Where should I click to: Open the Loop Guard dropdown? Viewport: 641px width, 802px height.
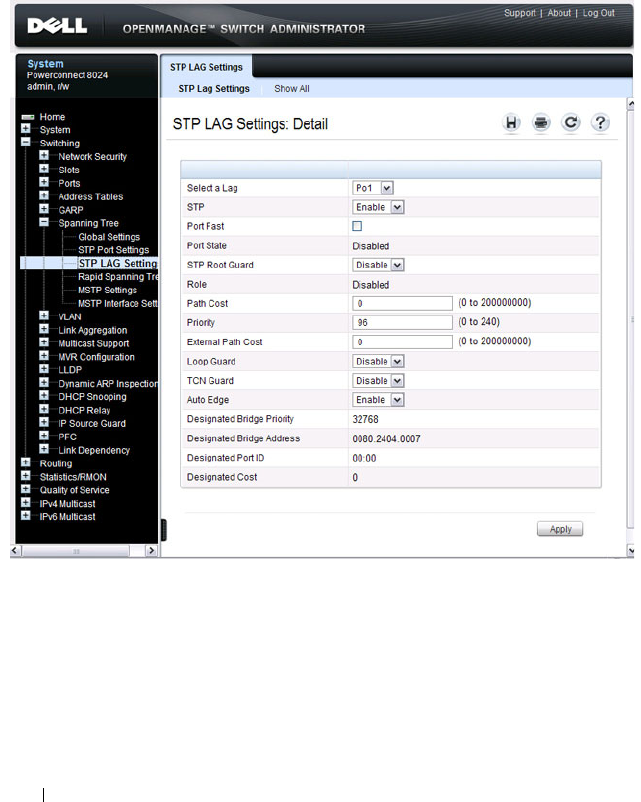point(378,362)
